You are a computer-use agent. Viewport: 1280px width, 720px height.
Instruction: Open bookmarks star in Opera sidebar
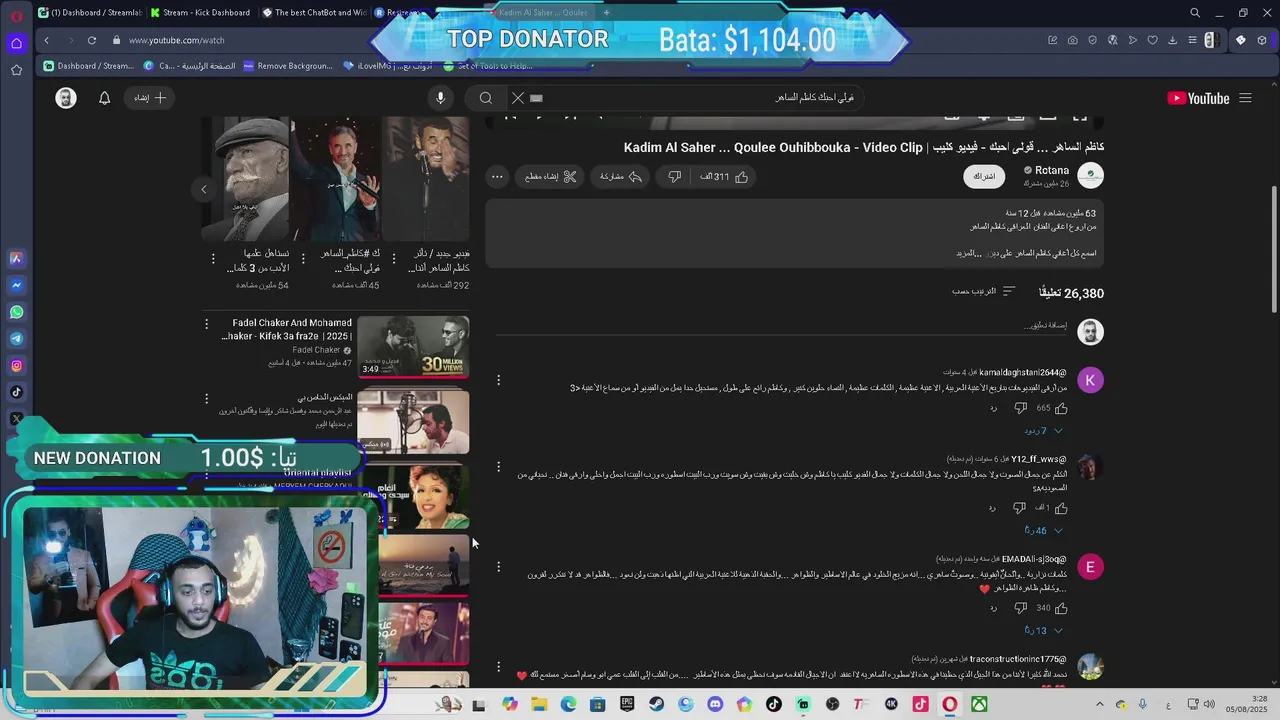pos(16,70)
